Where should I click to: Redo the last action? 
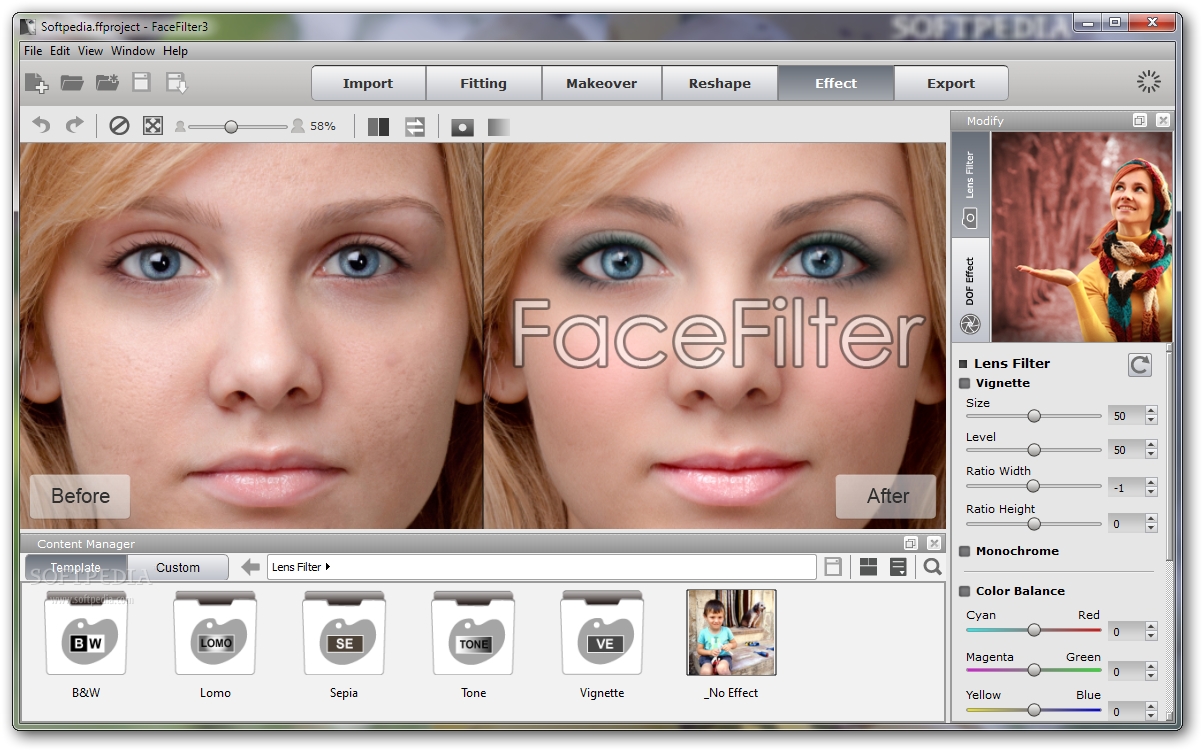(x=74, y=126)
